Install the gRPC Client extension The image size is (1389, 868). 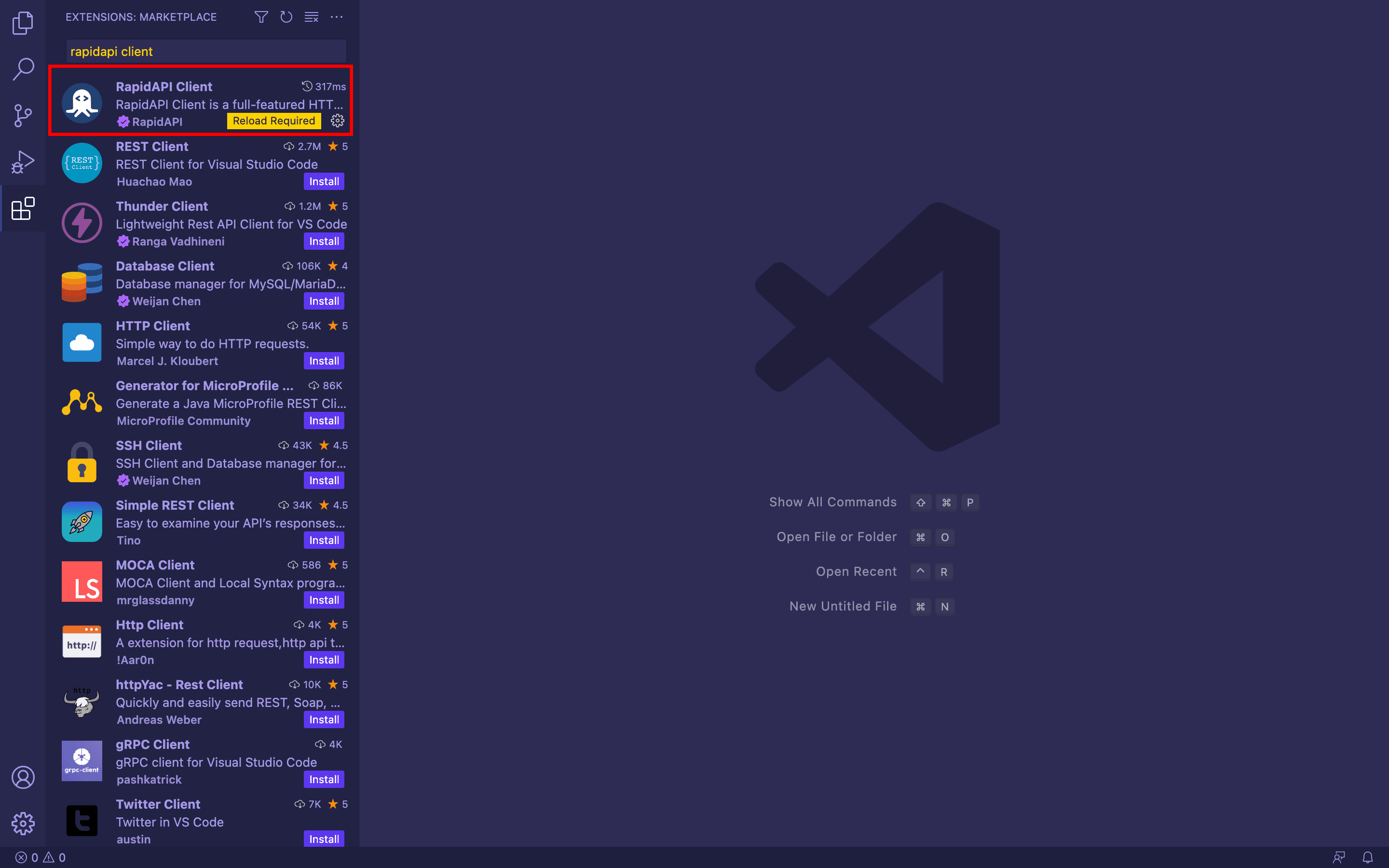click(324, 779)
